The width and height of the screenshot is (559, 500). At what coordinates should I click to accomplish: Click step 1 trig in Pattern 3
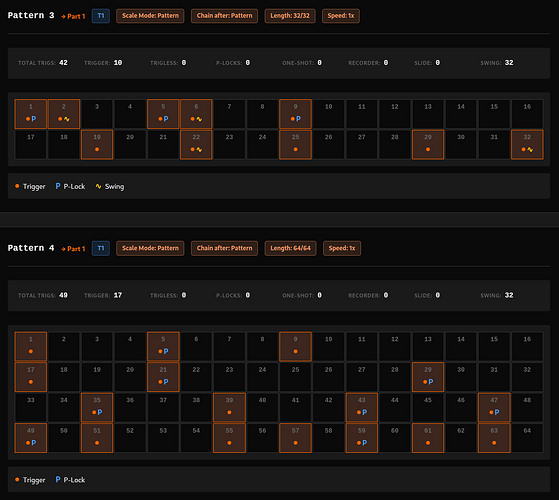(31, 114)
